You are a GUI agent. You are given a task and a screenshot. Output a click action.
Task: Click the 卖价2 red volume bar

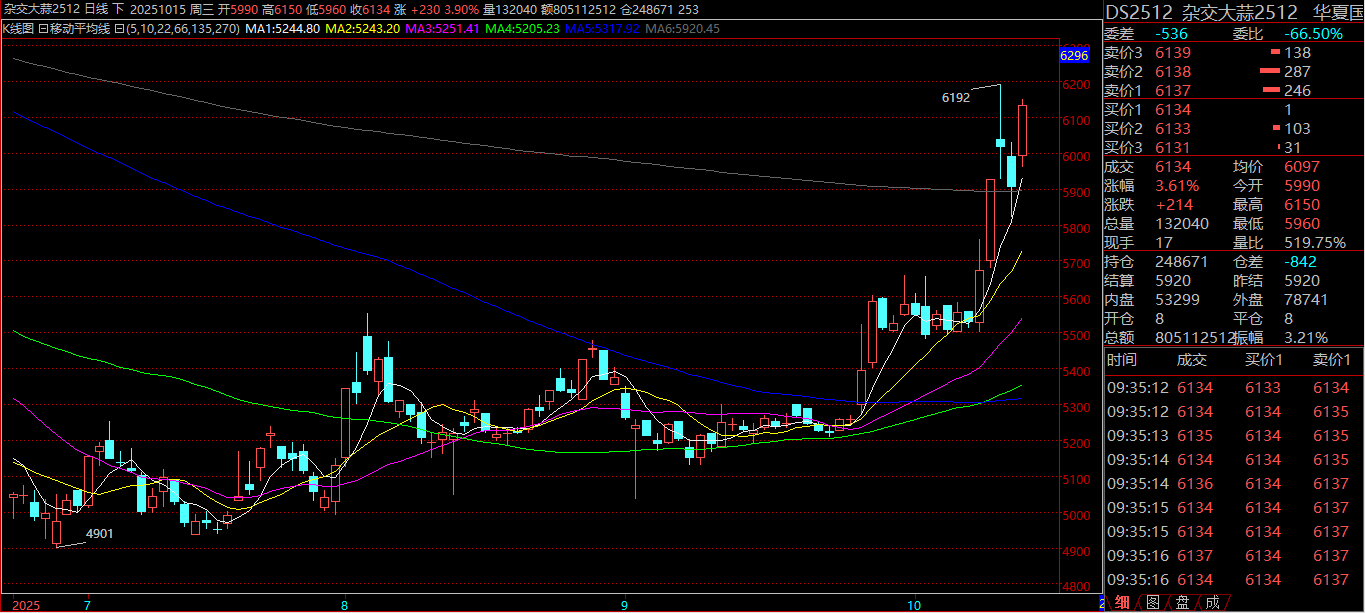[x=1269, y=72]
